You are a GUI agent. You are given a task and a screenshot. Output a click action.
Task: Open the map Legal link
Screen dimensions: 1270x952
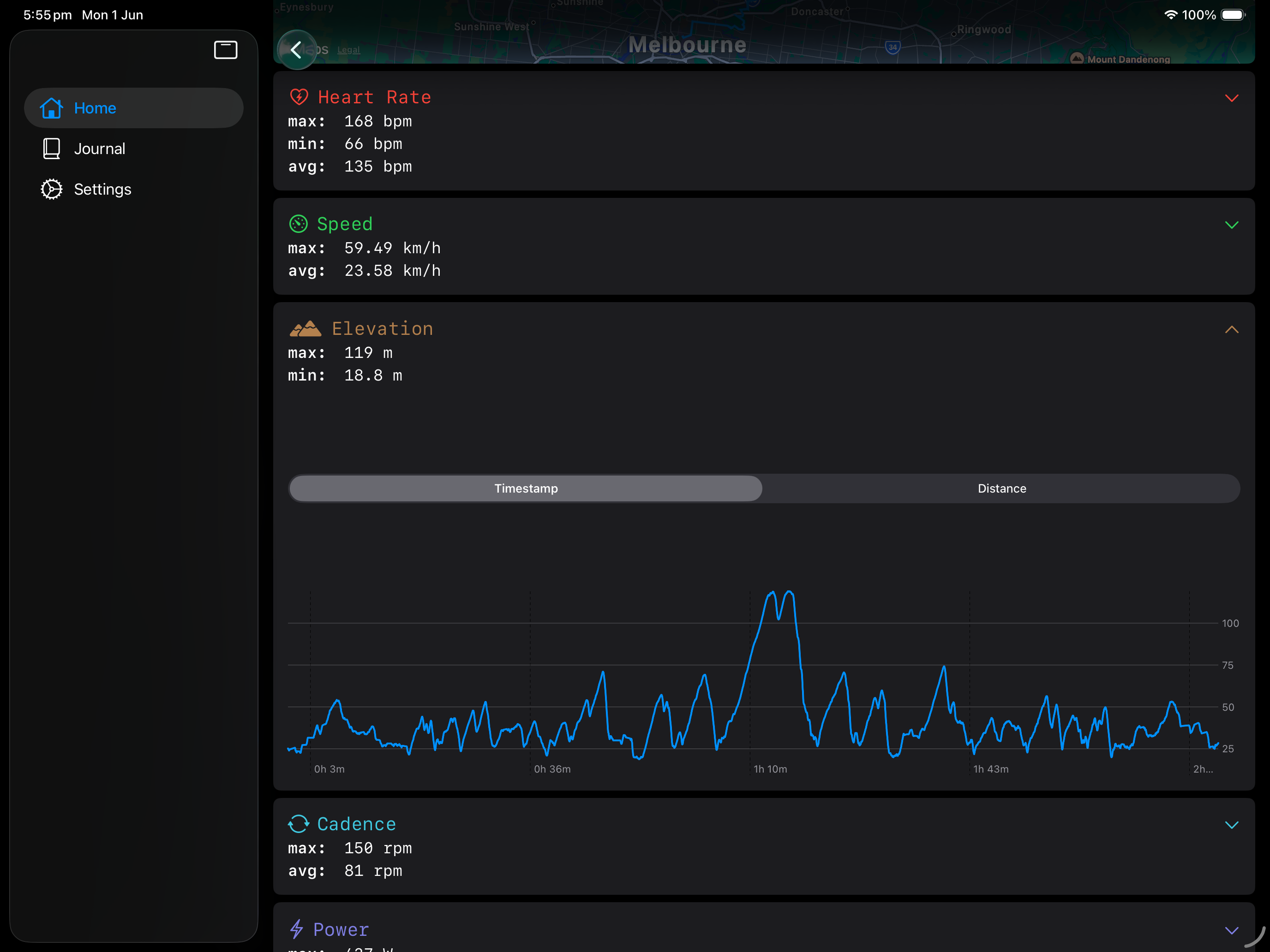[348, 50]
